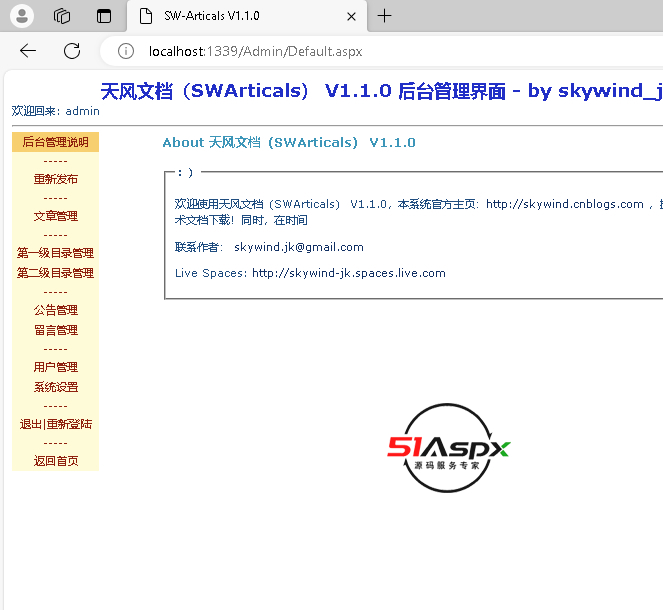This screenshot has height=610, width=663.
Task: Open 文章管理 in the sidebar
Action: click(x=55, y=216)
